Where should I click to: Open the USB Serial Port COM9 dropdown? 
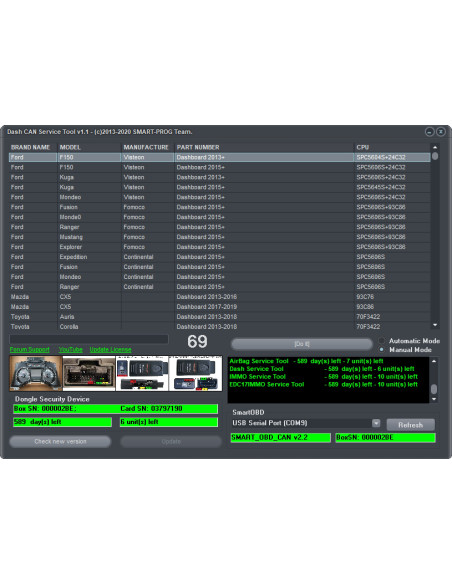pos(376,423)
